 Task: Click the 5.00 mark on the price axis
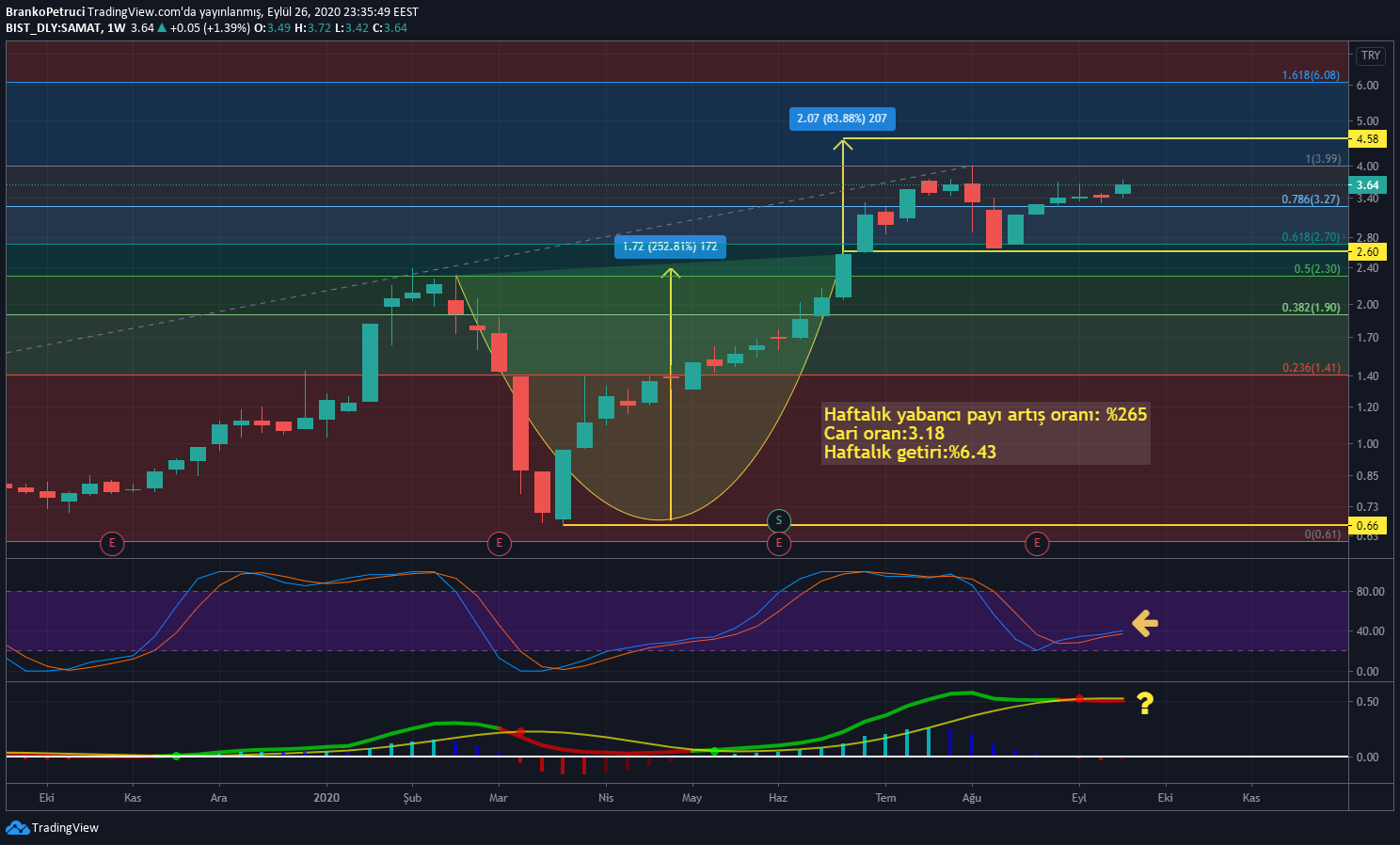coord(1367,121)
